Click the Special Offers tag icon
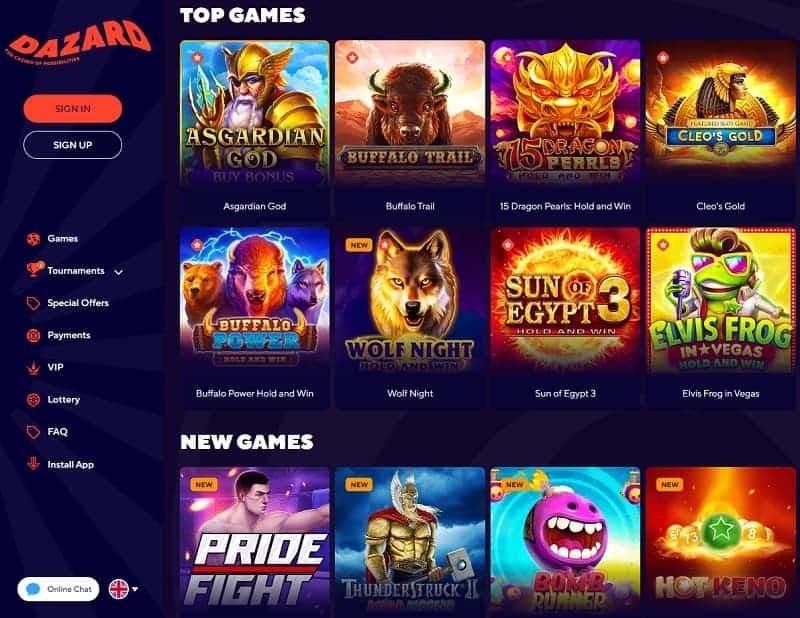Screen dimensions: 800x618 (x=34, y=303)
